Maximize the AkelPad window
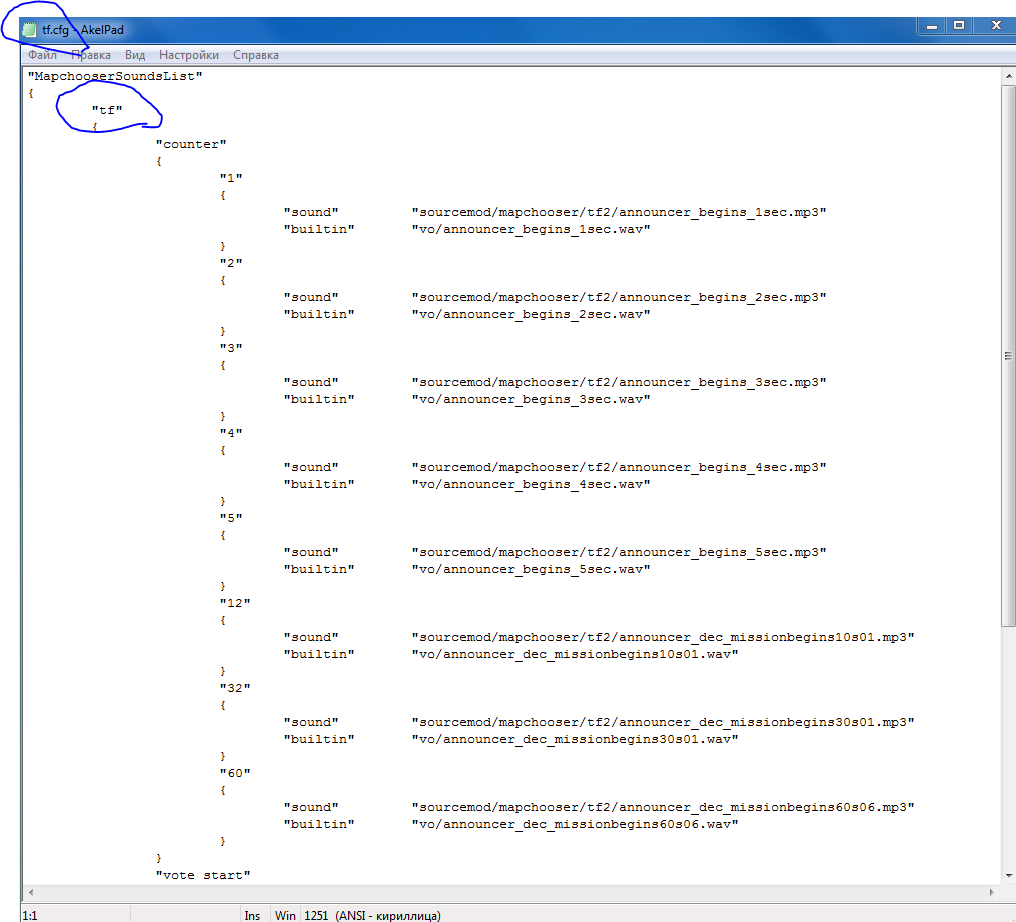 pos(959,26)
